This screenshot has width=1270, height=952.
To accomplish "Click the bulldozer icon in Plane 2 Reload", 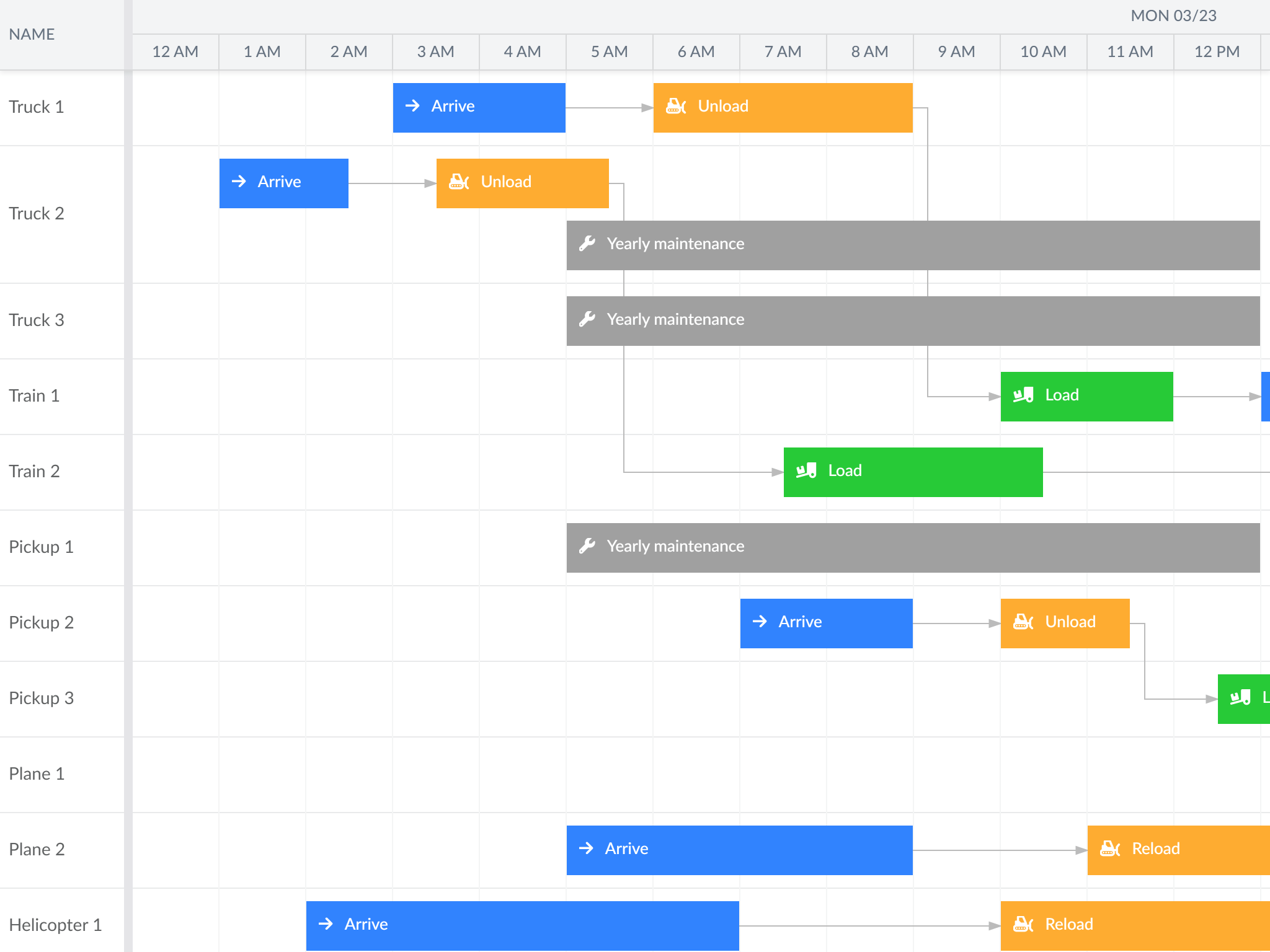I will point(1109,848).
